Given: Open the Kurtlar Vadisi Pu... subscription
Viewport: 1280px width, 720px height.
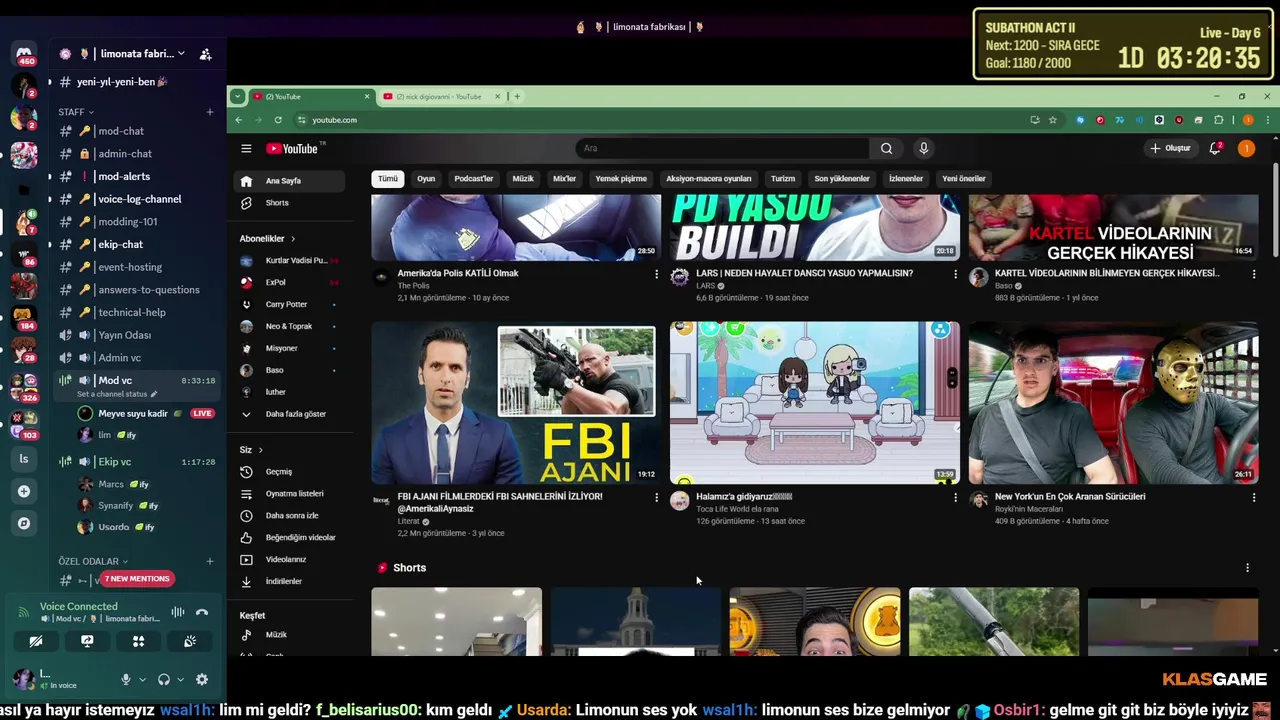Looking at the screenshot, I should pyautogui.click(x=290, y=260).
